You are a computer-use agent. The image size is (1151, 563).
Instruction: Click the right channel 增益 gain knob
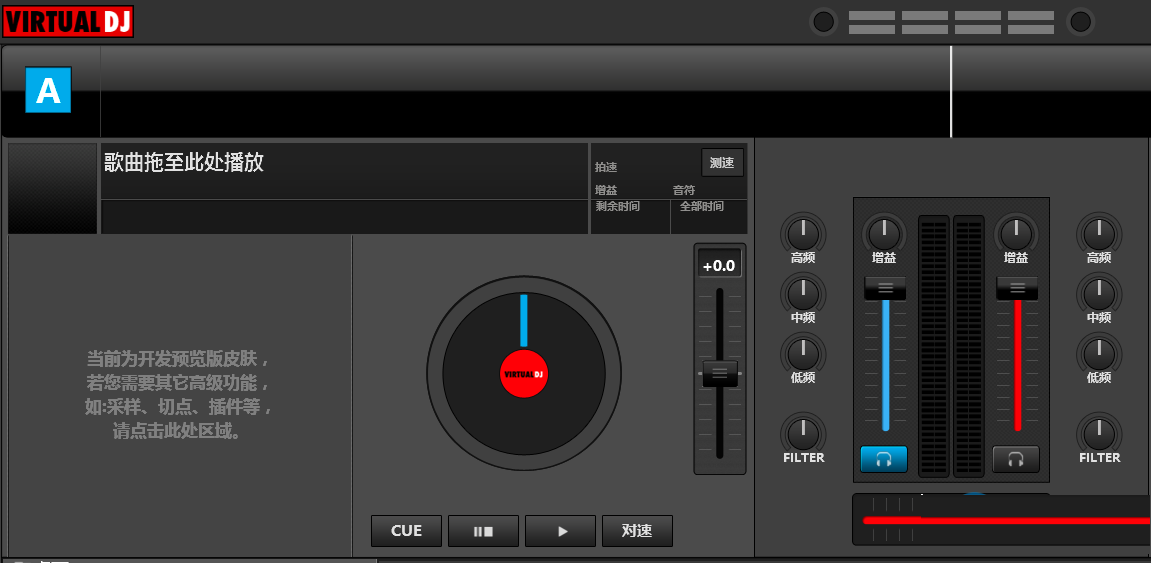click(1016, 234)
